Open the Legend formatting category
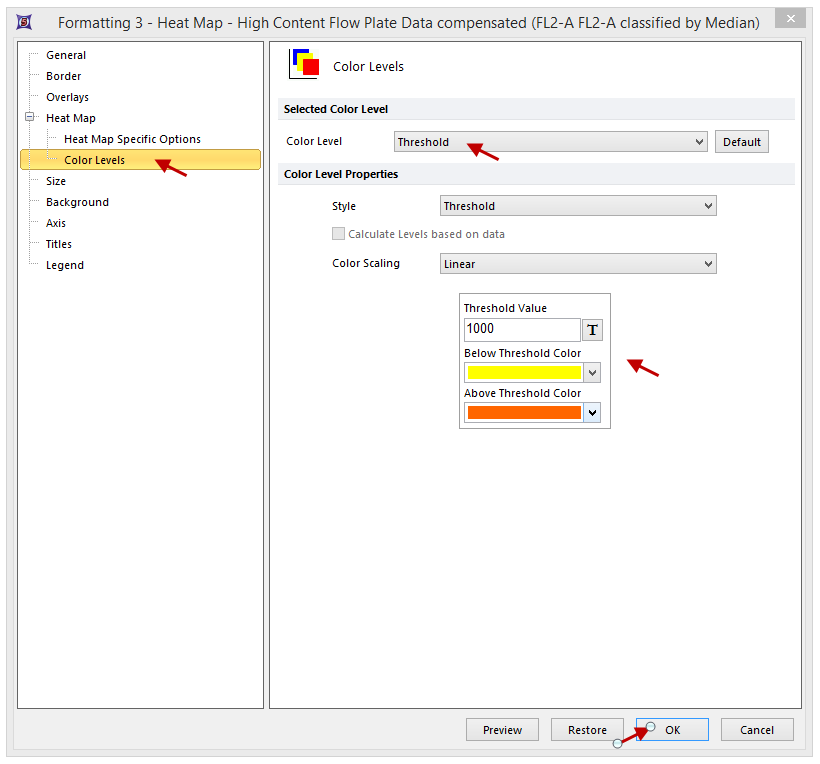This screenshot has width=820, height=764. point(65,265)
